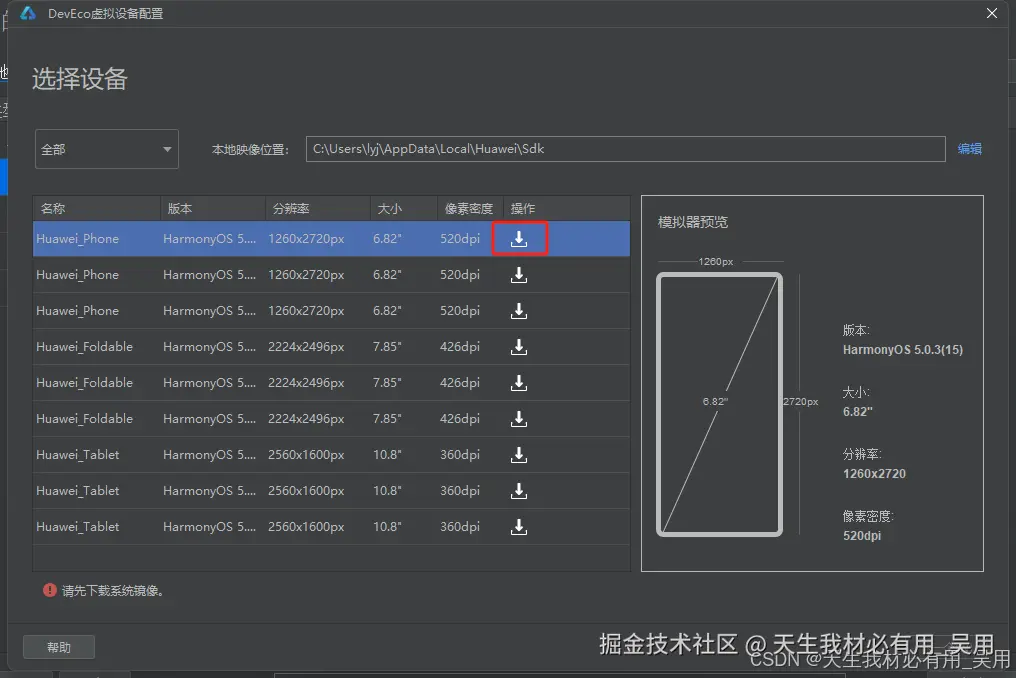Click the 模拟器预览 panel title
Viewport: 1016px width, 678px height.
tap(693, 222)
